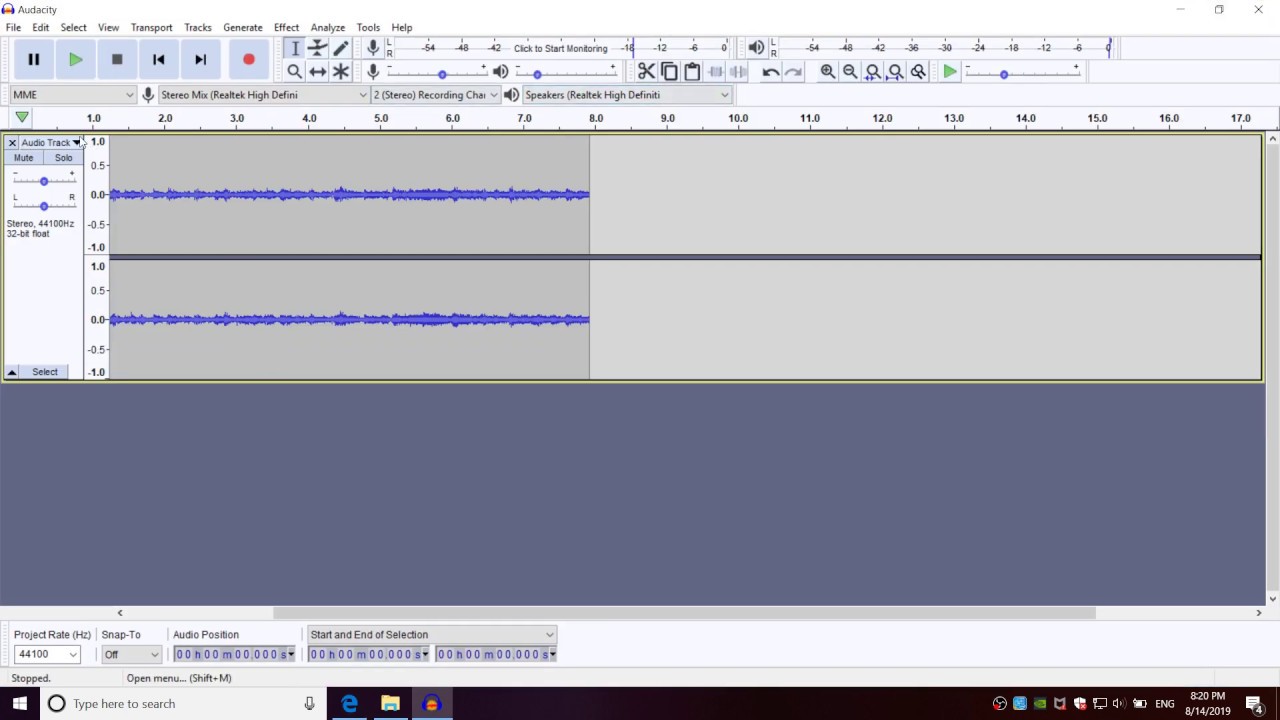Click the Undo arrow icon

[770, 71]
